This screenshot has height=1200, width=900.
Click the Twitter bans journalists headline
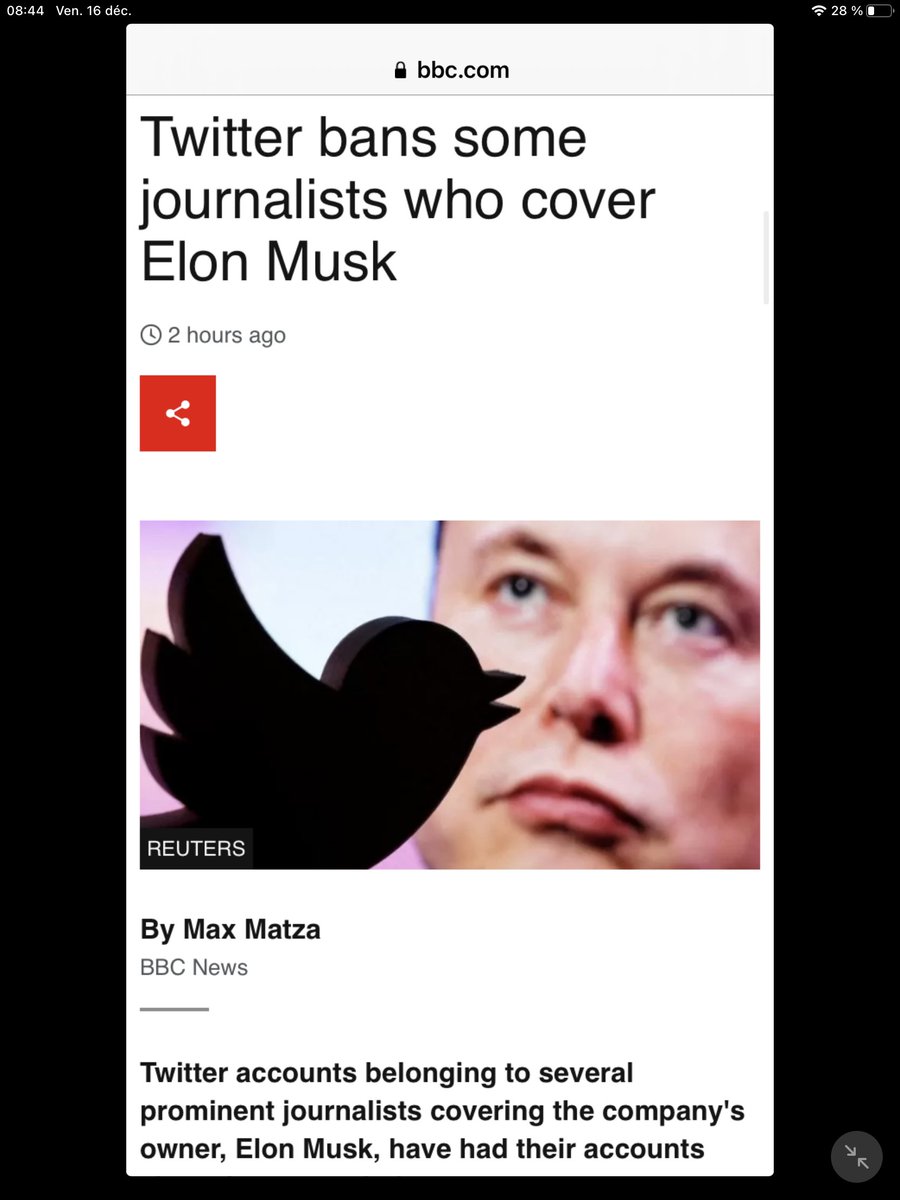(397, 199)
